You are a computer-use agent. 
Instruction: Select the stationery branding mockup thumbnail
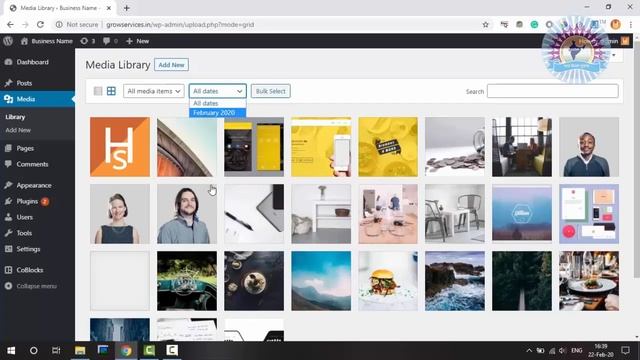tap(589, 214)
